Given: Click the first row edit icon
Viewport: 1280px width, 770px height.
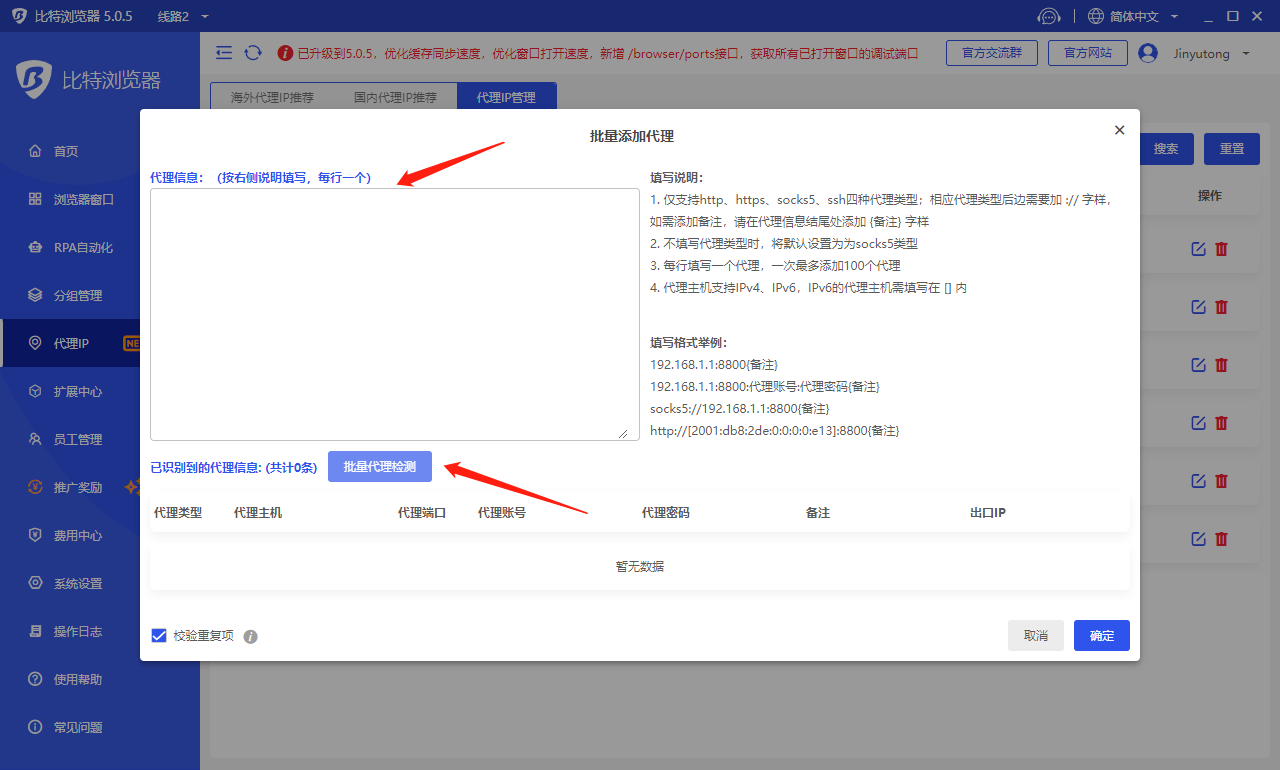Looking at the screenshot, I should (x=1198, y=249).
